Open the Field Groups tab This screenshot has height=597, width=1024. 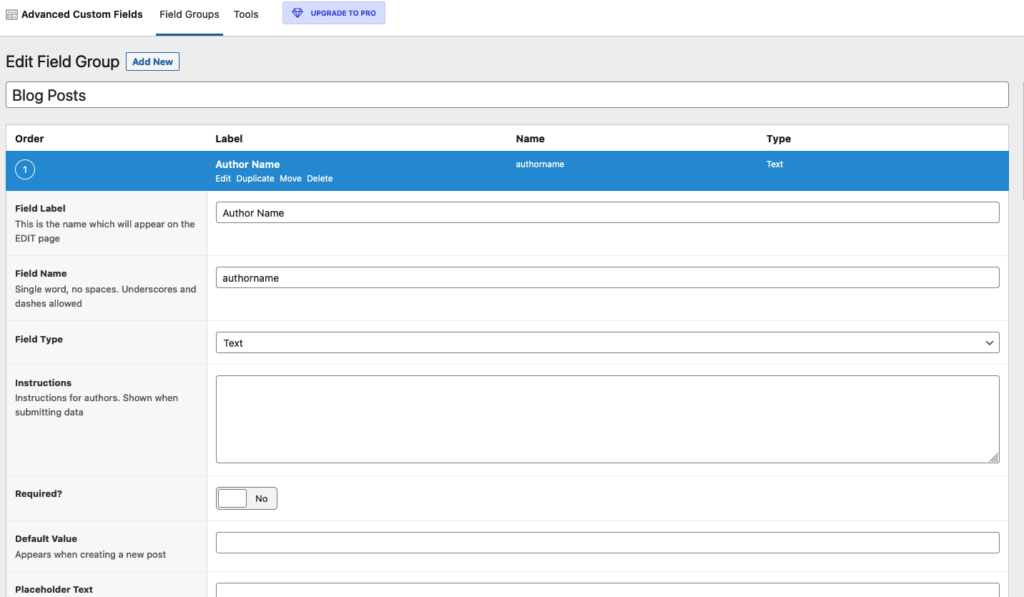(x=189, y=14)
